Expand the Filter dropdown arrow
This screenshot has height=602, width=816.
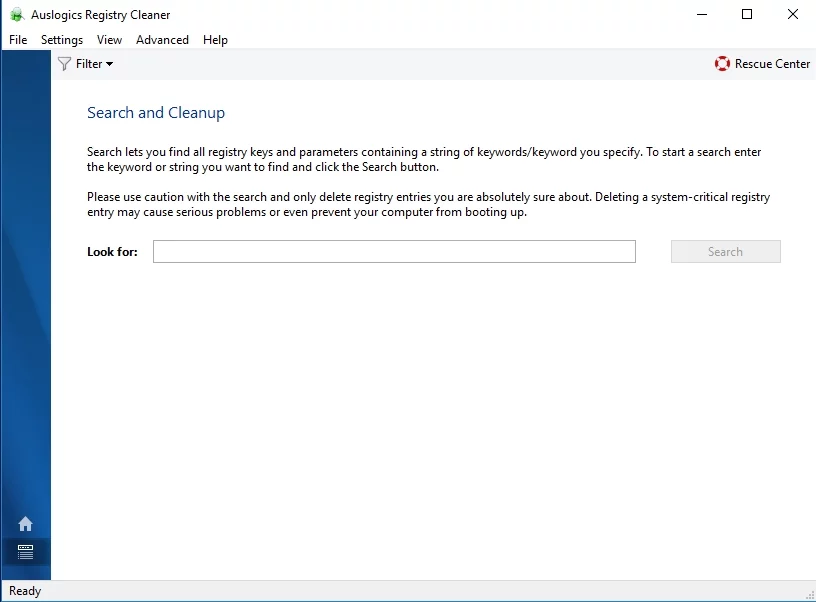pos(109,64)
